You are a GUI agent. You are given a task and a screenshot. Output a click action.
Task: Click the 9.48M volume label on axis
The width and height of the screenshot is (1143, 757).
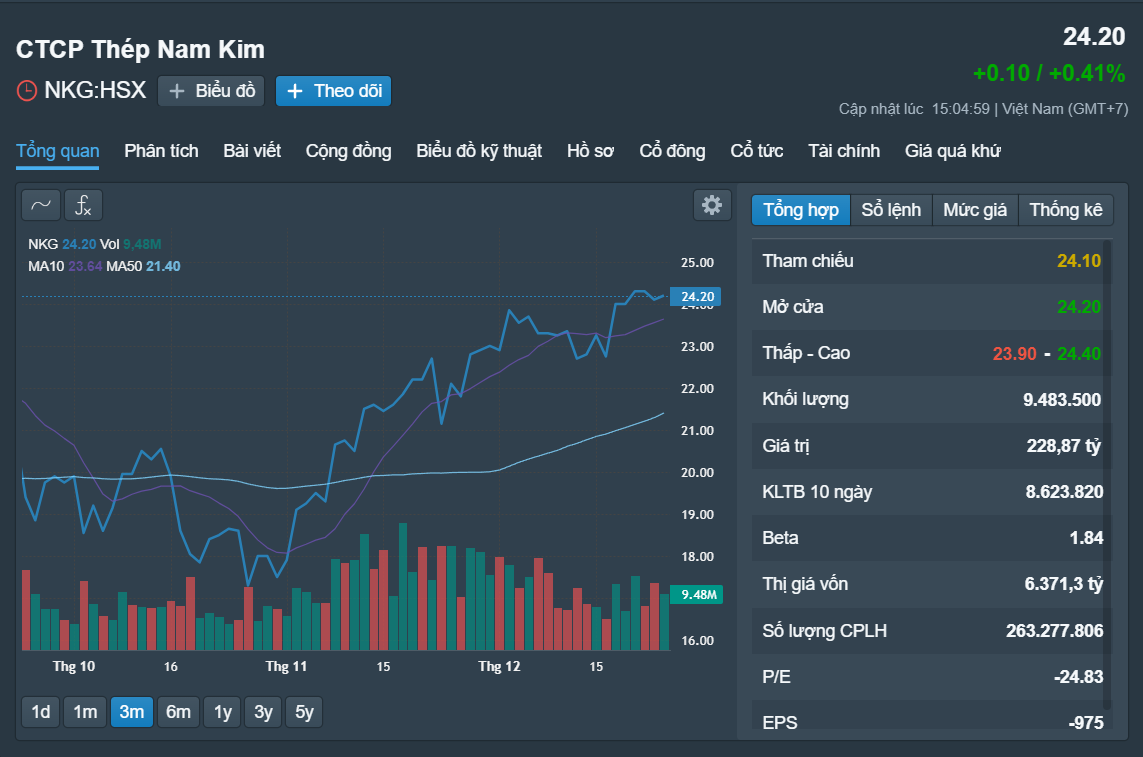pos(696,594)
